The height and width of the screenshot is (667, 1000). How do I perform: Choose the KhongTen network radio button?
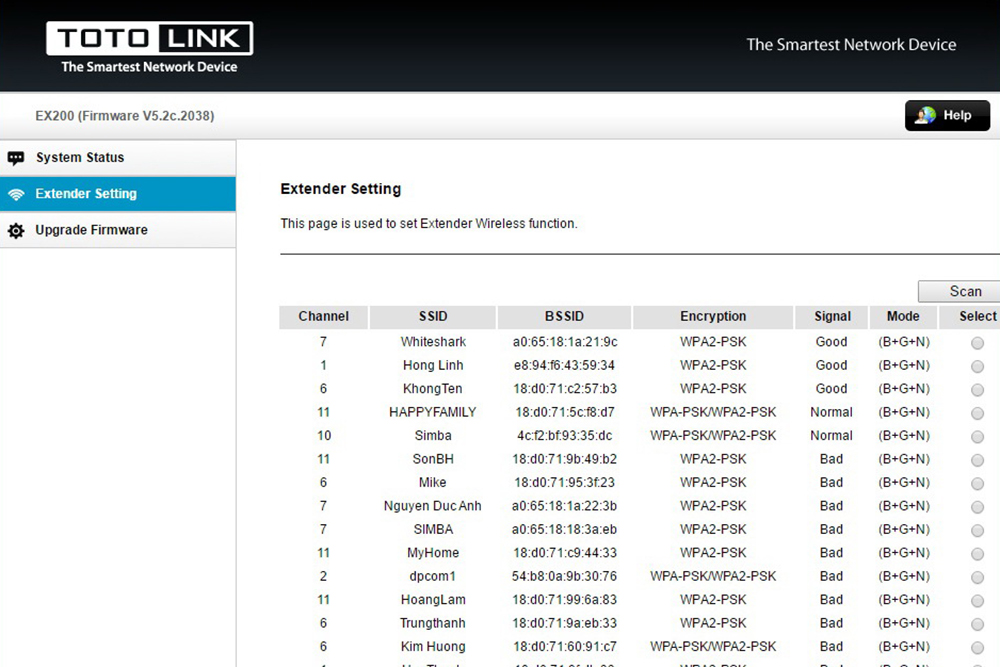[x=977, y=390]
